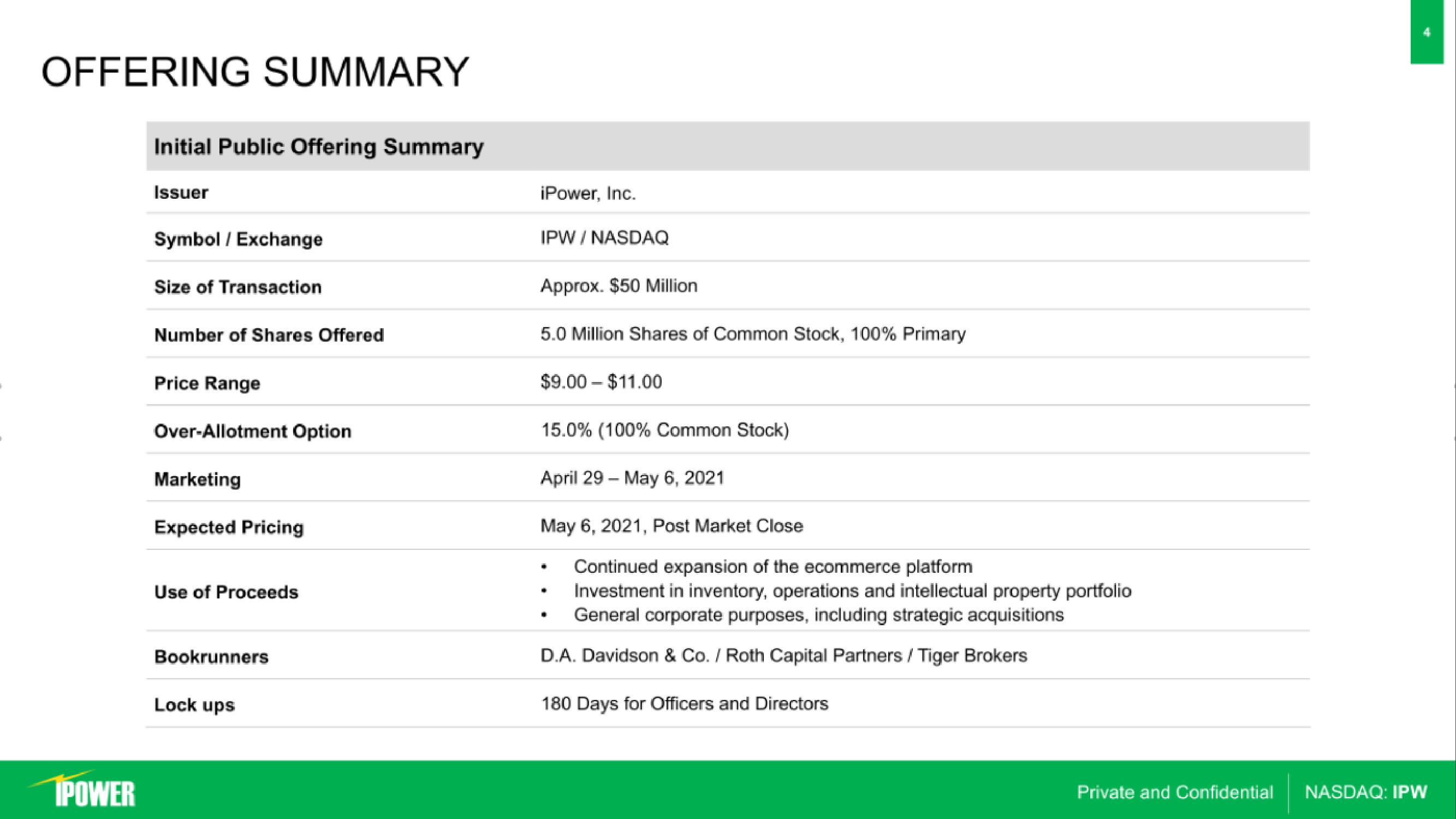This screenshot has height=819, width=1456.
Task: Select the 'Issuer' row label
Action: click(181, 193)
